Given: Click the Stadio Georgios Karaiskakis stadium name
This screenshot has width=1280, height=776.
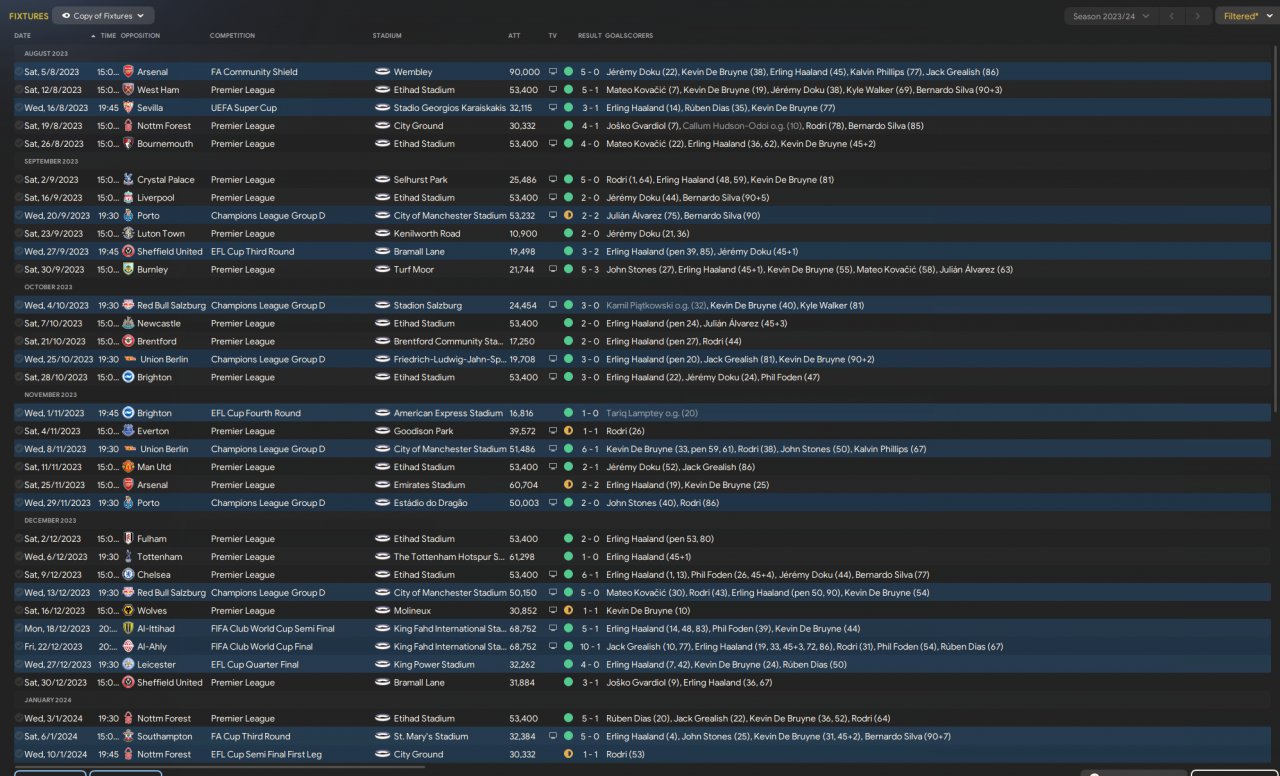Looking at the screenshot, I should [x=449, y=108].
